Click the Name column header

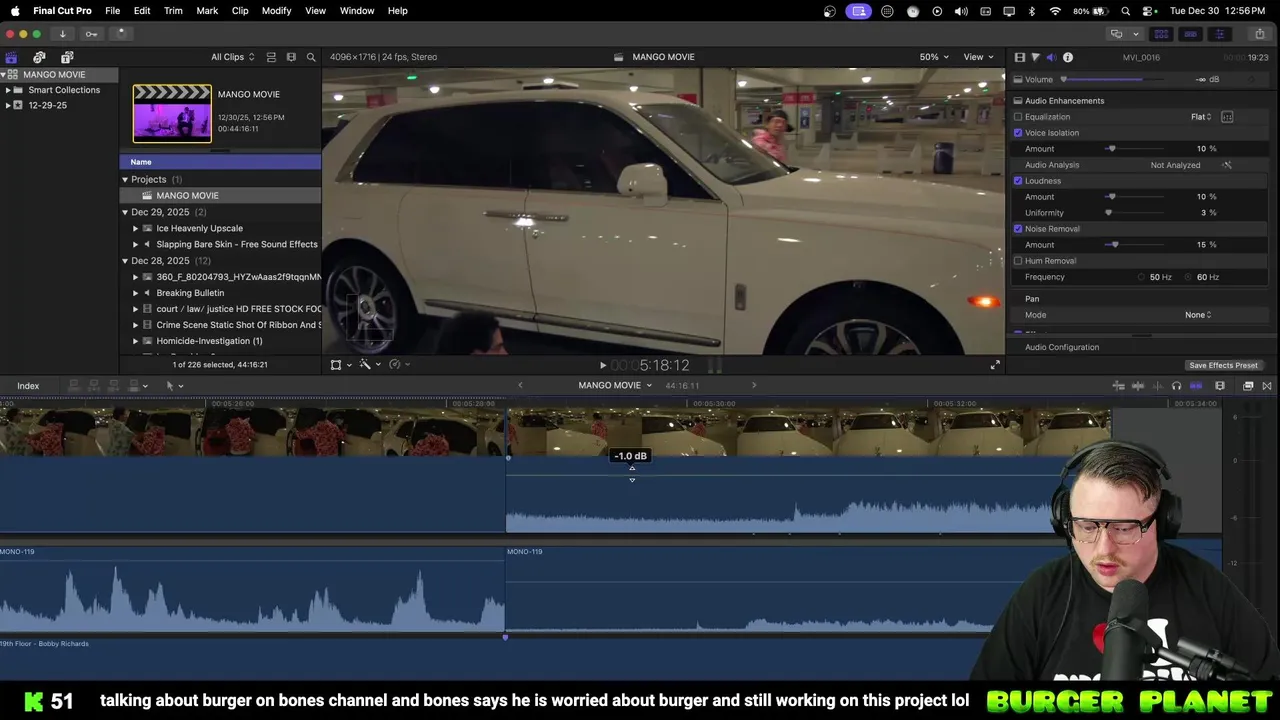pos(220,162)
